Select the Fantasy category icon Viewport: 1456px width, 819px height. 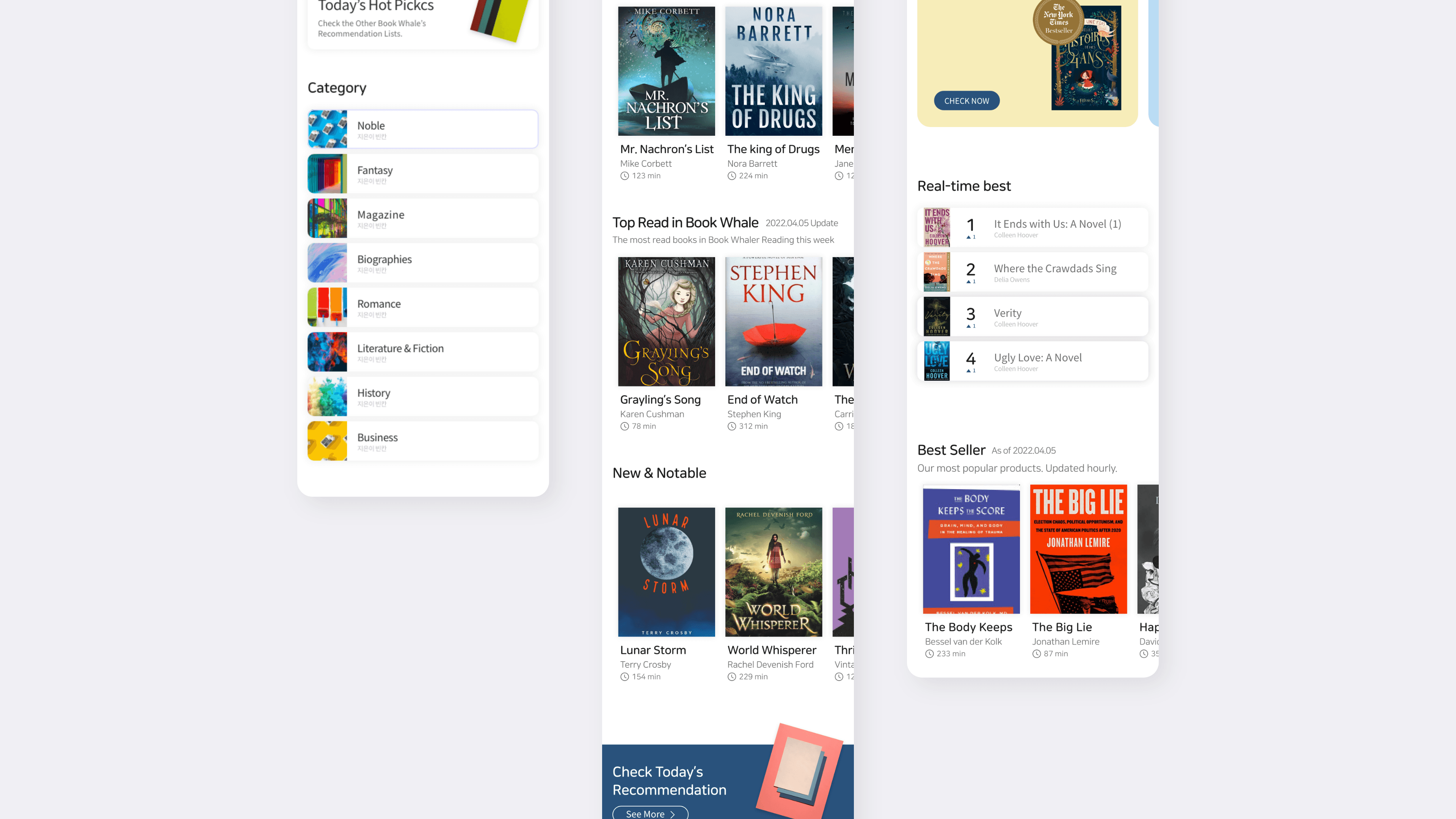click(327, 174)
